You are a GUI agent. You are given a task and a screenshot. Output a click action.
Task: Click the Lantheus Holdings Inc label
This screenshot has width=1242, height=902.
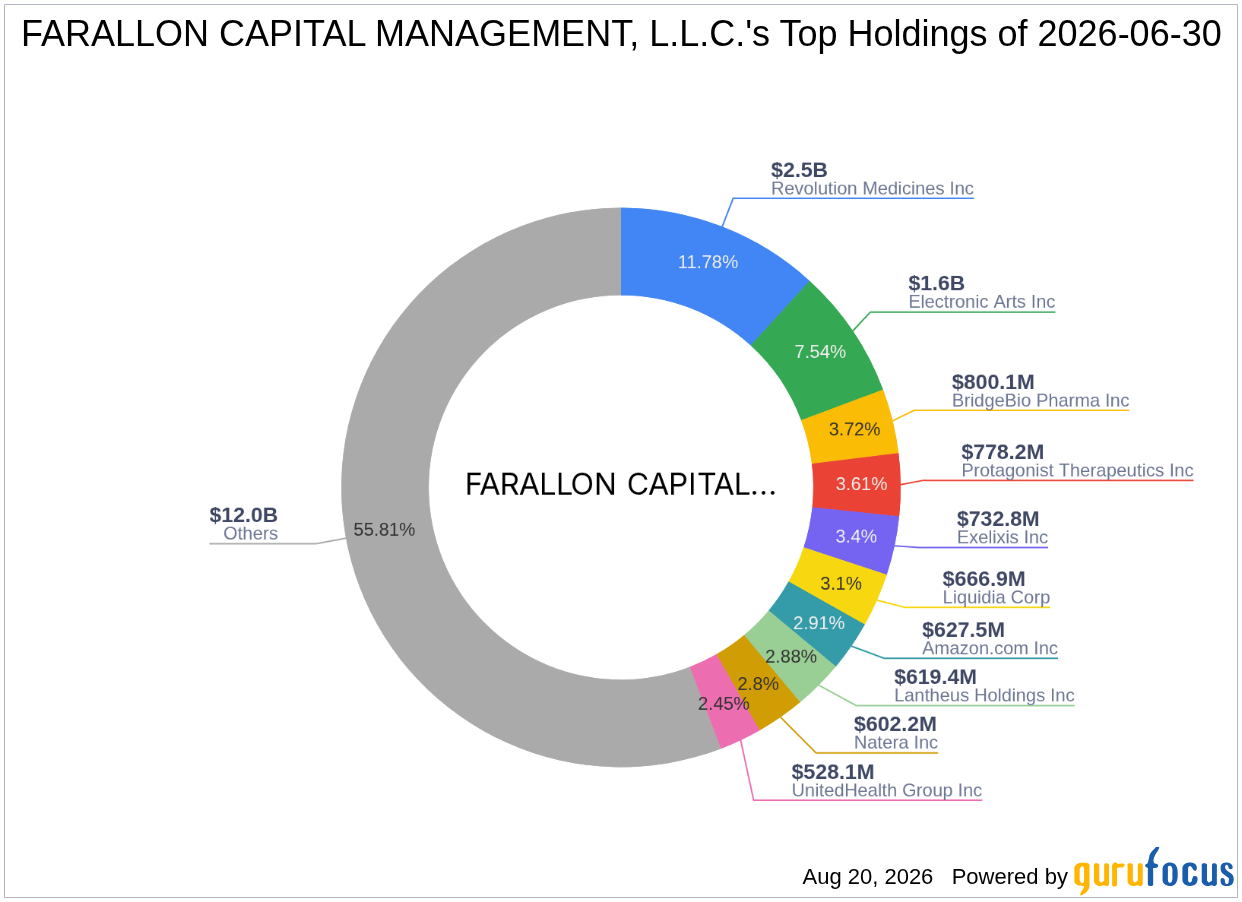coord(984,696)
